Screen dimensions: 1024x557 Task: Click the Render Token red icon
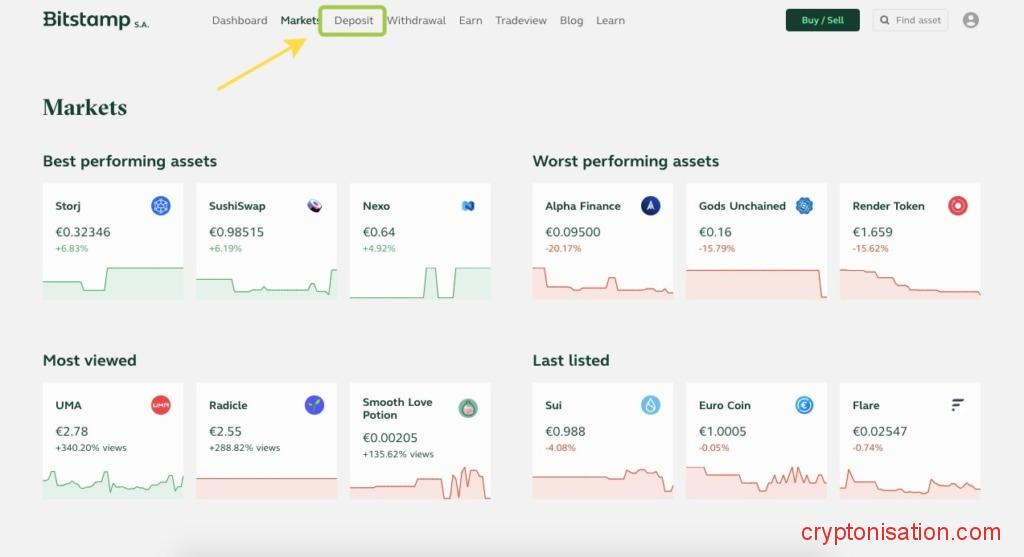pyautogui.click(x=958, y=206)
